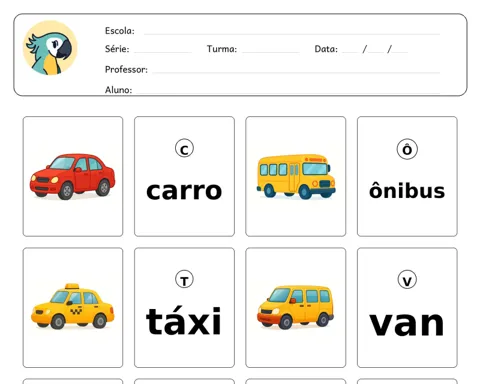This screenshot has height=384, width=480.
Task: Select the yellow van picture card
Action: tap(296, 307)
